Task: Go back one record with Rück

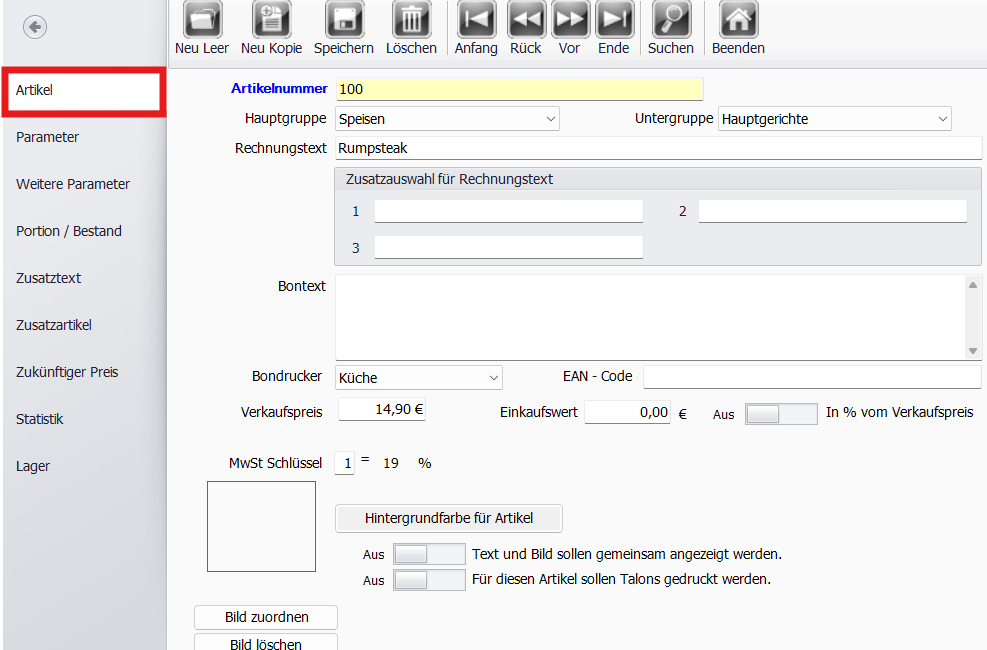Action: tap(526, 19)
